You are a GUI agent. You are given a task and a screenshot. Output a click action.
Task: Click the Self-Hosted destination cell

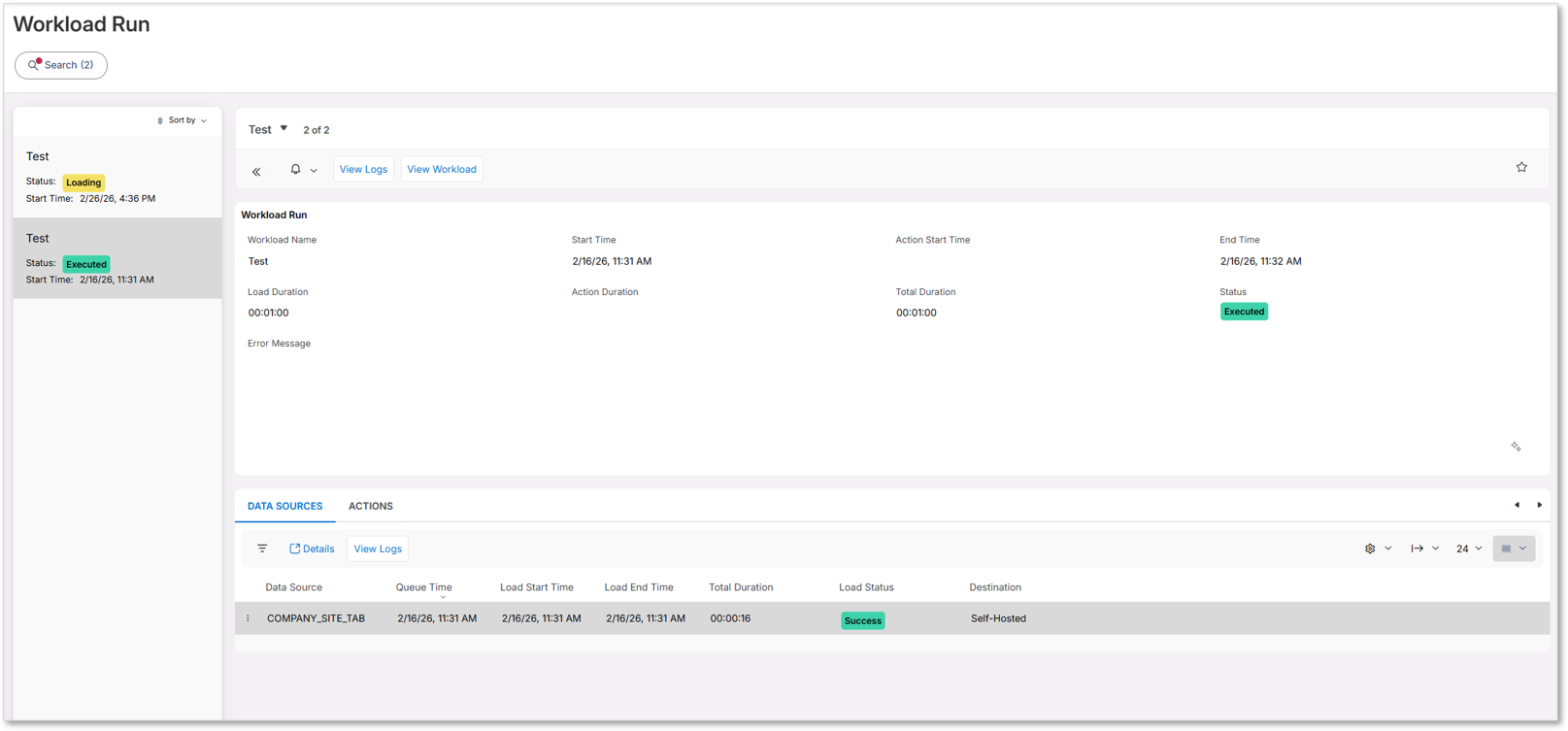click(998, 618)
